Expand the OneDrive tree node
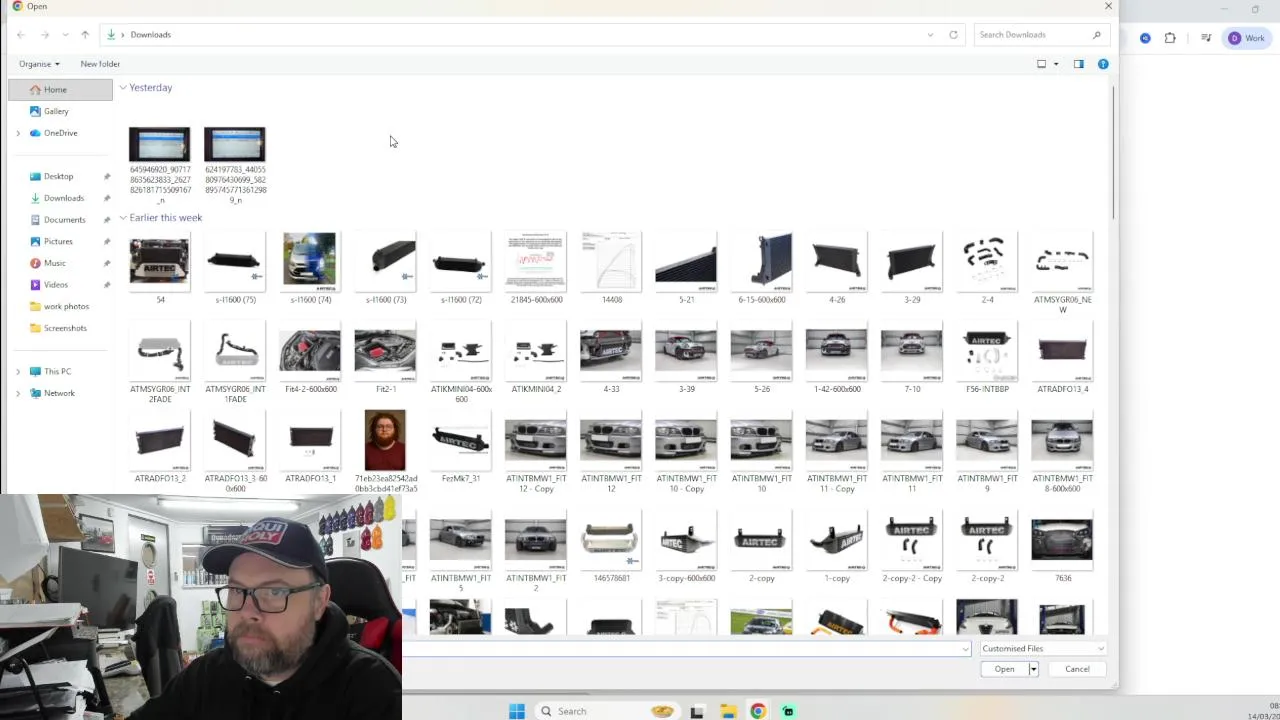Screen dimensions: 1280x720 [18, 133]
